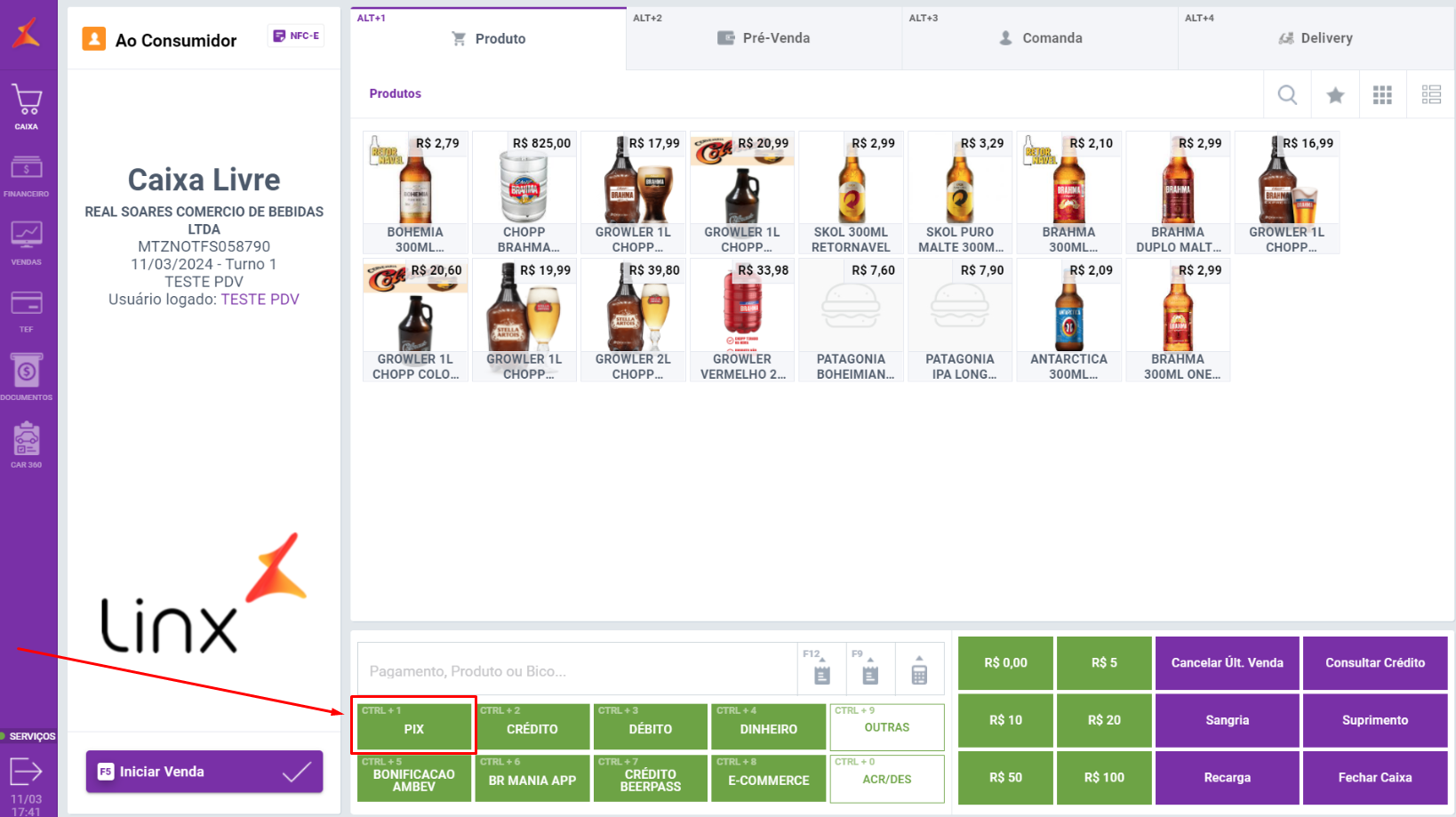Select Growler Vermelho at R$ 33,98
Viewport: 1456px width, 817px height.
click(x=742, y=320)
